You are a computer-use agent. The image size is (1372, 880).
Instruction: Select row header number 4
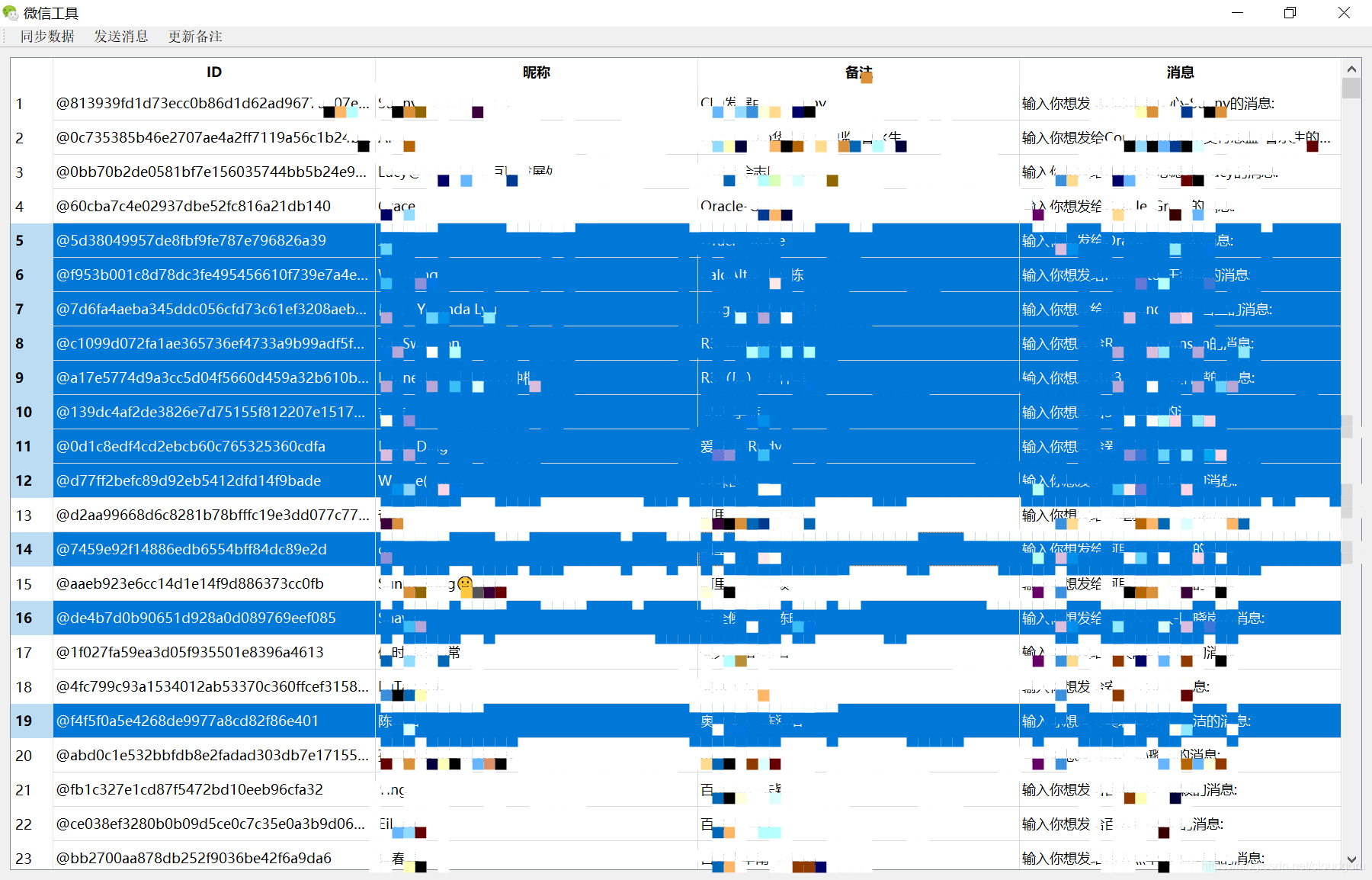[32, 206]
